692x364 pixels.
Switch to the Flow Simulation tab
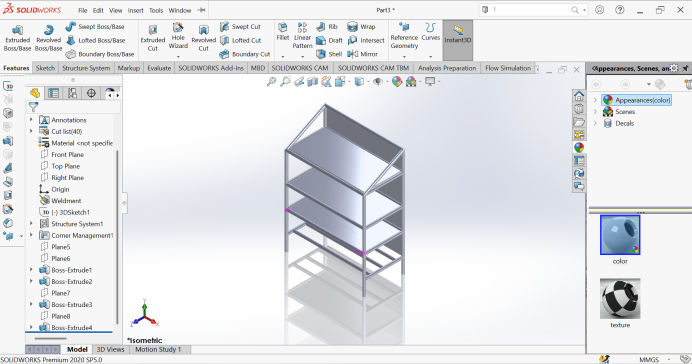click(x=508, y=68)
